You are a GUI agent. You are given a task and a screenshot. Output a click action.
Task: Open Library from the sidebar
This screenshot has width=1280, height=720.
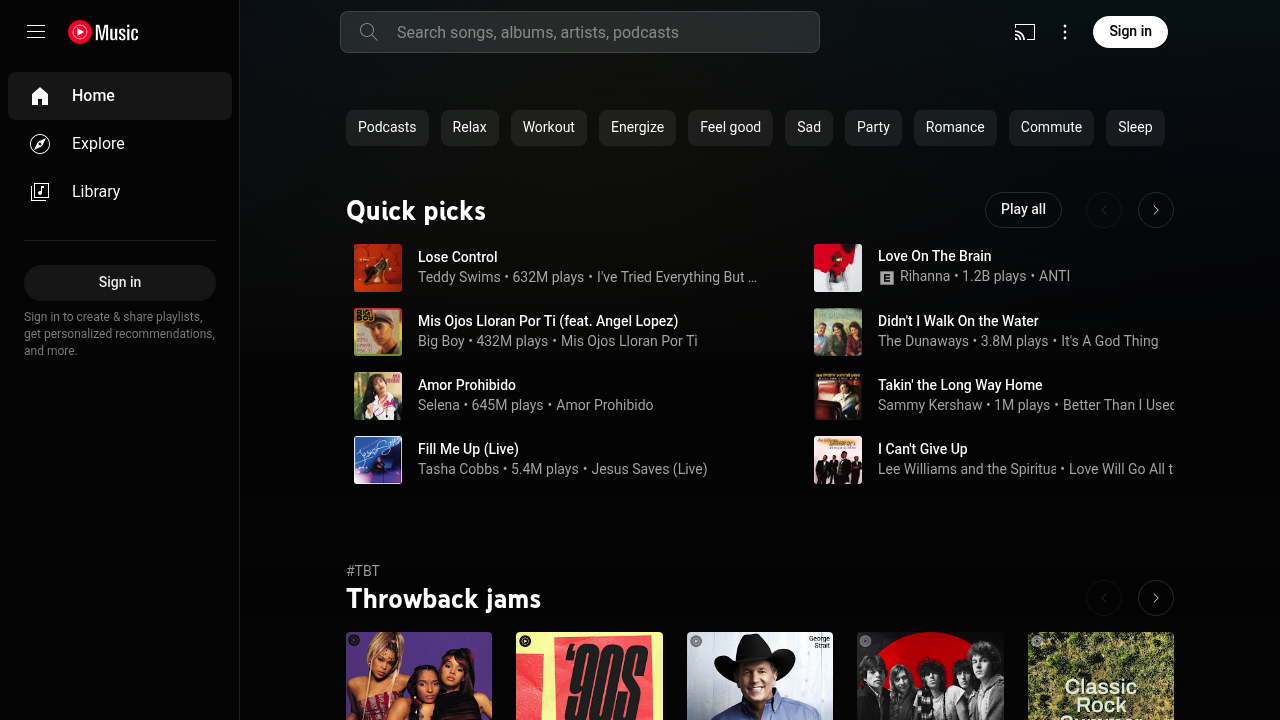[x=96, y=192]
